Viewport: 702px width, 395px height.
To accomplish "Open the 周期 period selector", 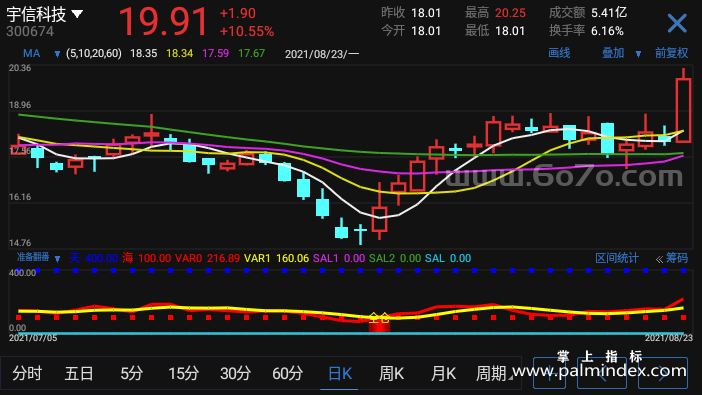I will coord(493,373).
